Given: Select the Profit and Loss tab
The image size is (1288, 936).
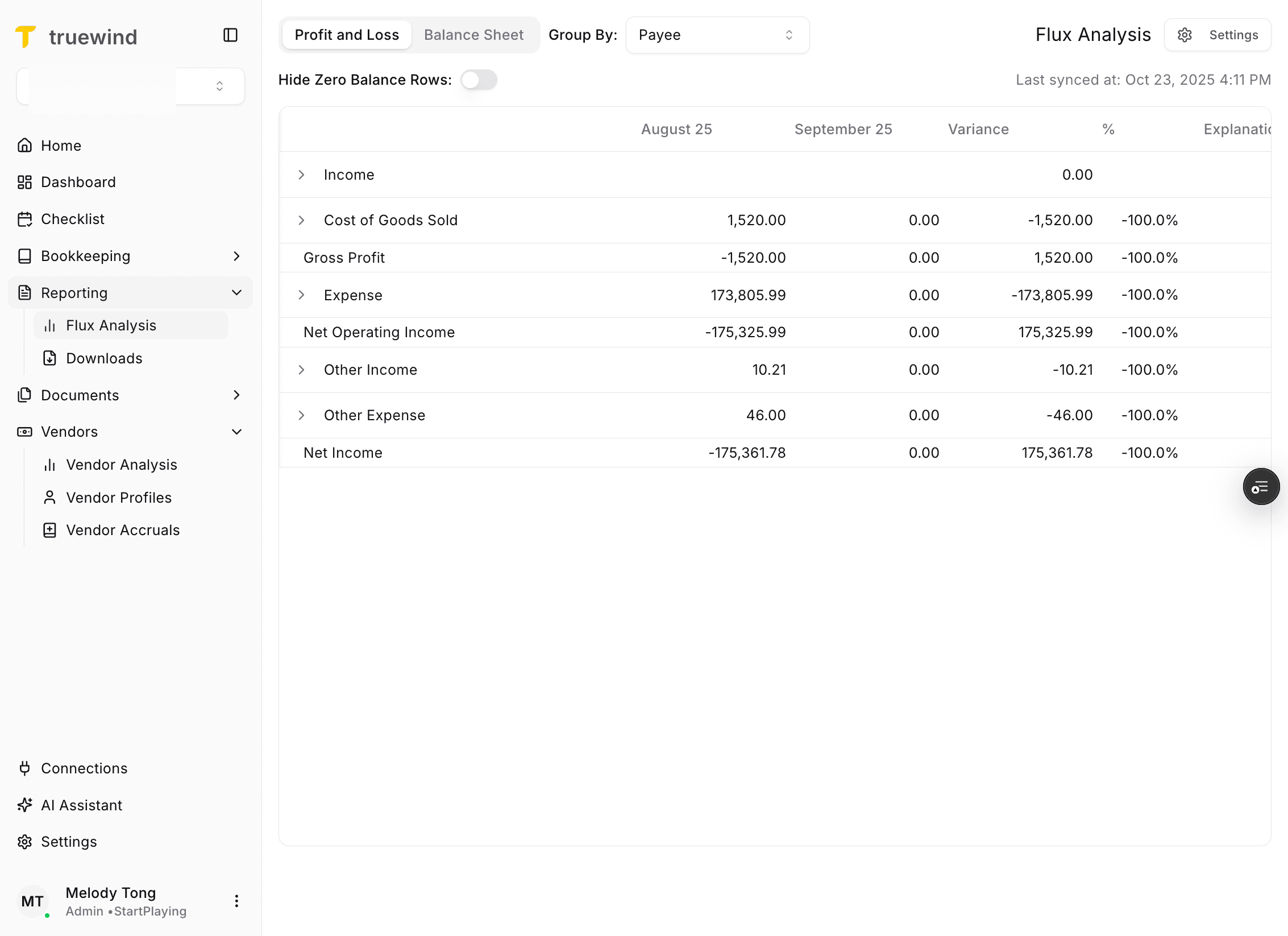Looking at the screenshot, I should [x=346, y=35].
